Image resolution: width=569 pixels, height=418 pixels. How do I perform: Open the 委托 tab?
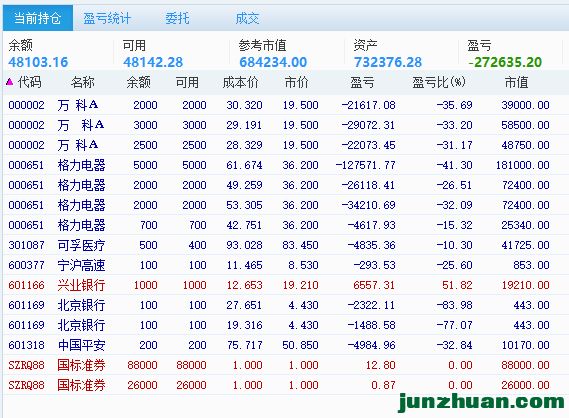click(177, 18)
